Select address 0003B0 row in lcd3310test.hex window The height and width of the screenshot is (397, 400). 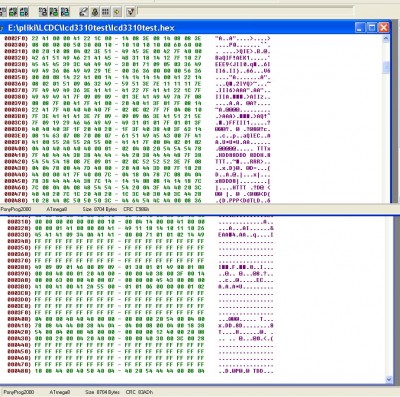coord(137,116)
